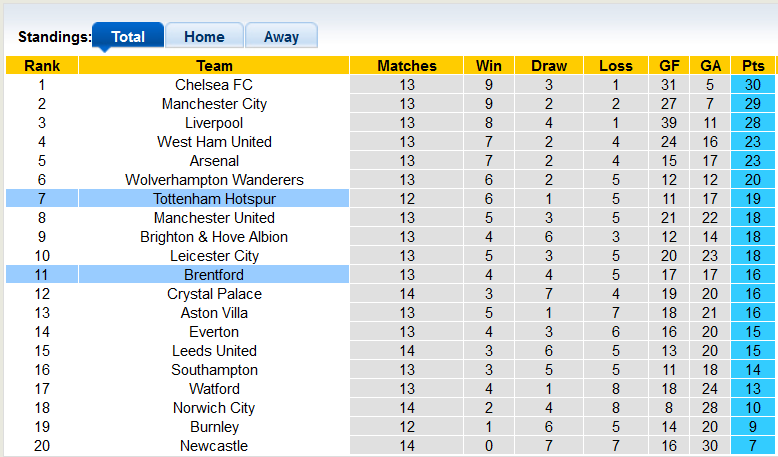Select the highlighted Brentford row
The image size is (778, 457).
tap(214, 275)
